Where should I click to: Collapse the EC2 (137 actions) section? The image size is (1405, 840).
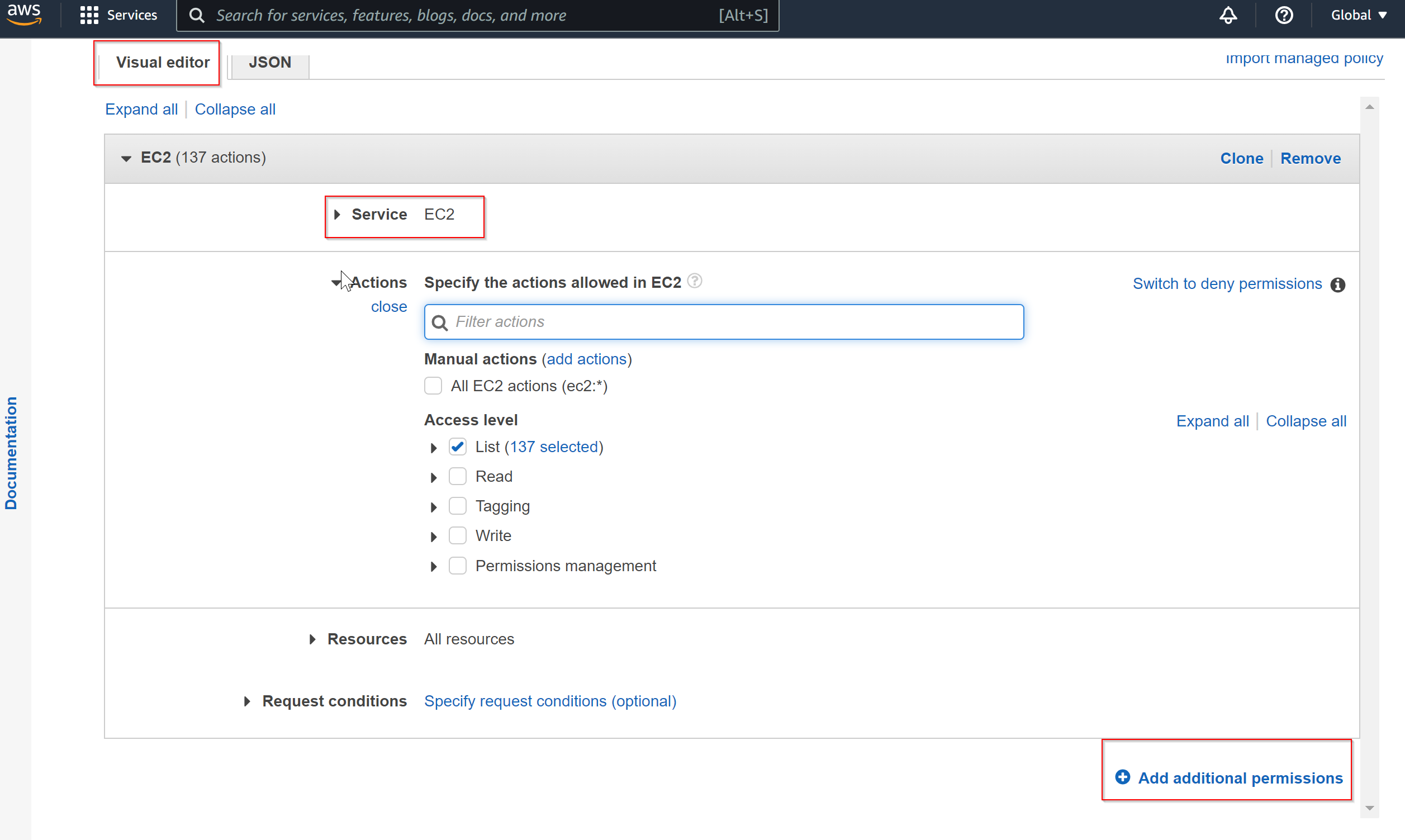[126, 159]
